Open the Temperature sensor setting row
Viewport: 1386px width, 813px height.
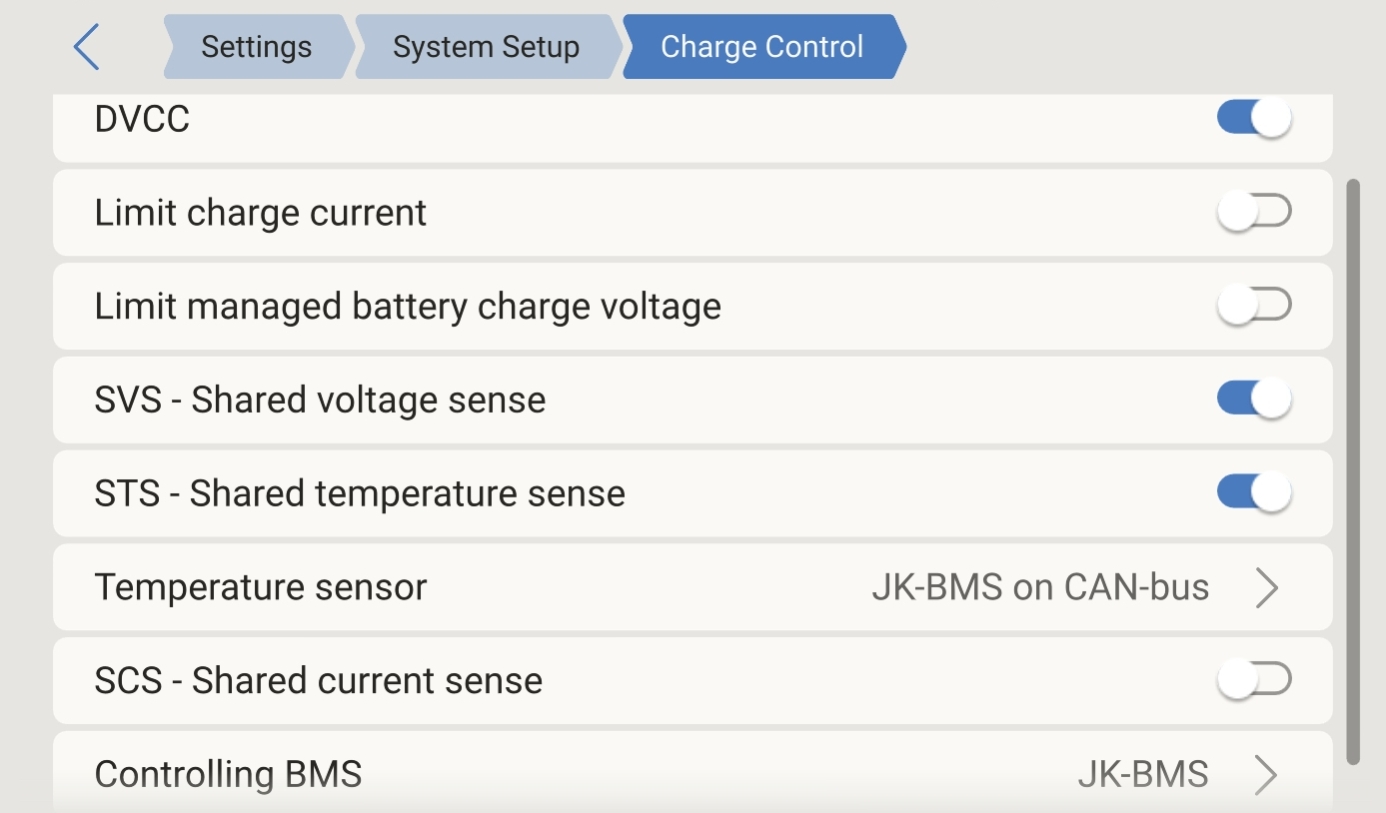(x=692, y=587)
